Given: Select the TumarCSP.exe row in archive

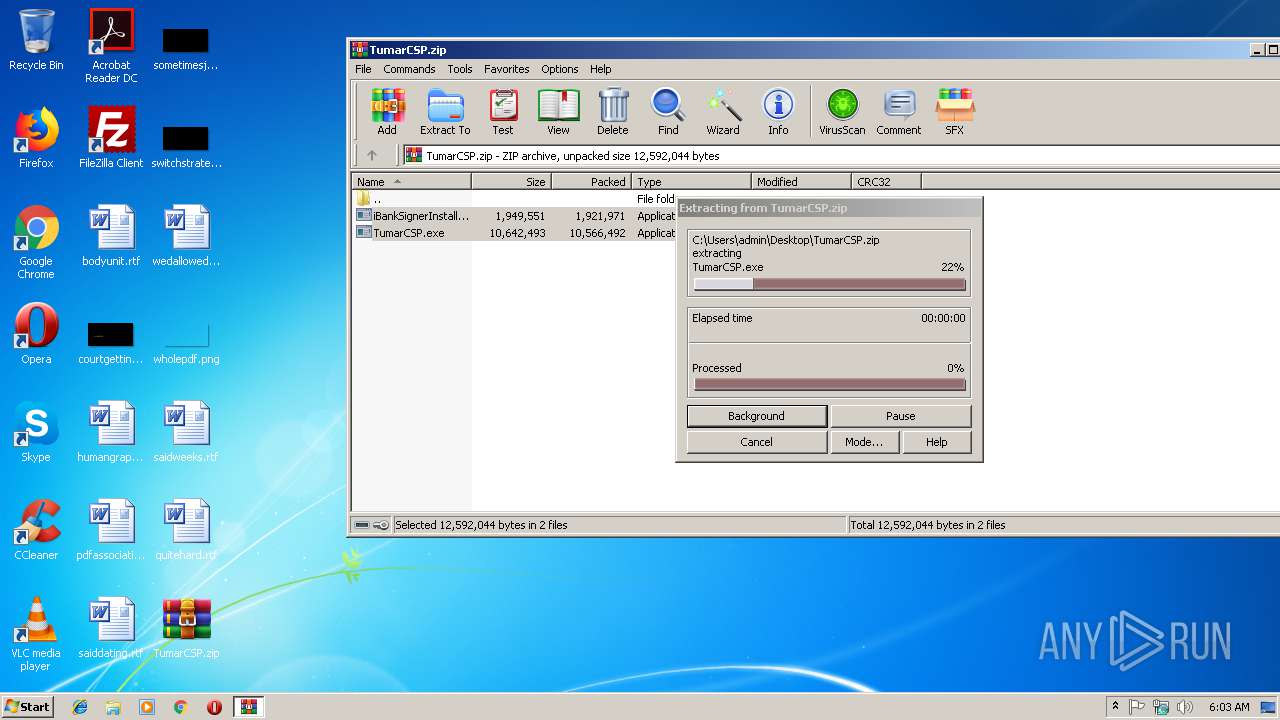Looking at the screenshot, I should coord(515,233).
